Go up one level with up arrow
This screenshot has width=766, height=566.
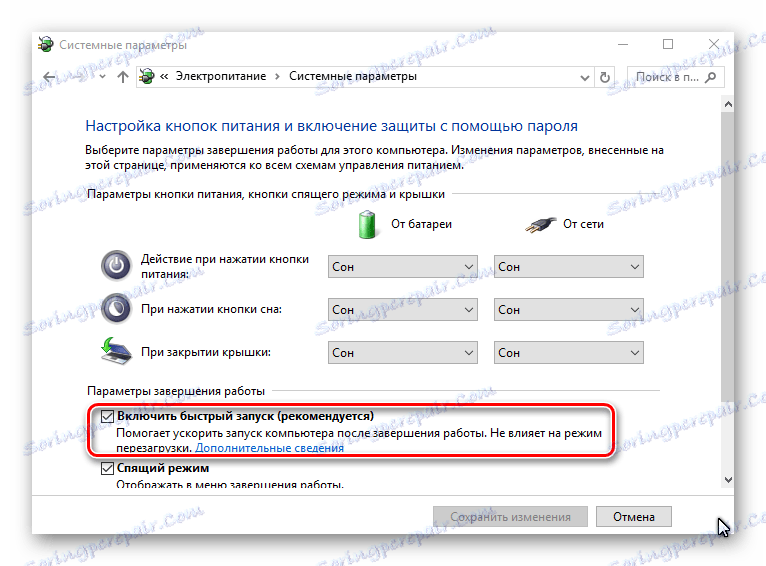pos(123,77)
